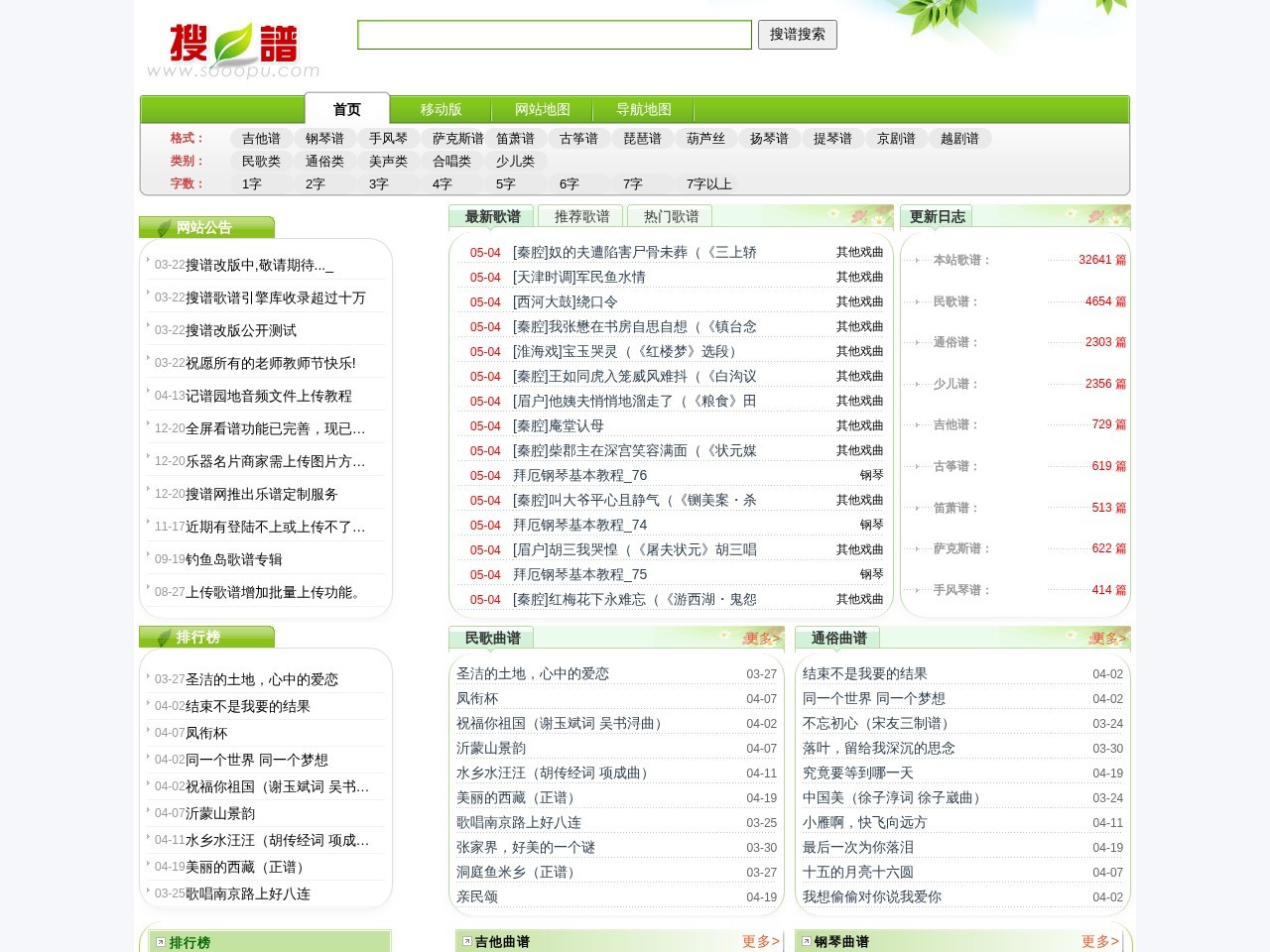Screen dimensions: 1270x952
Task: Open folk song 凤衔杯 in 民歌曲谱
Action: [477, 699]
